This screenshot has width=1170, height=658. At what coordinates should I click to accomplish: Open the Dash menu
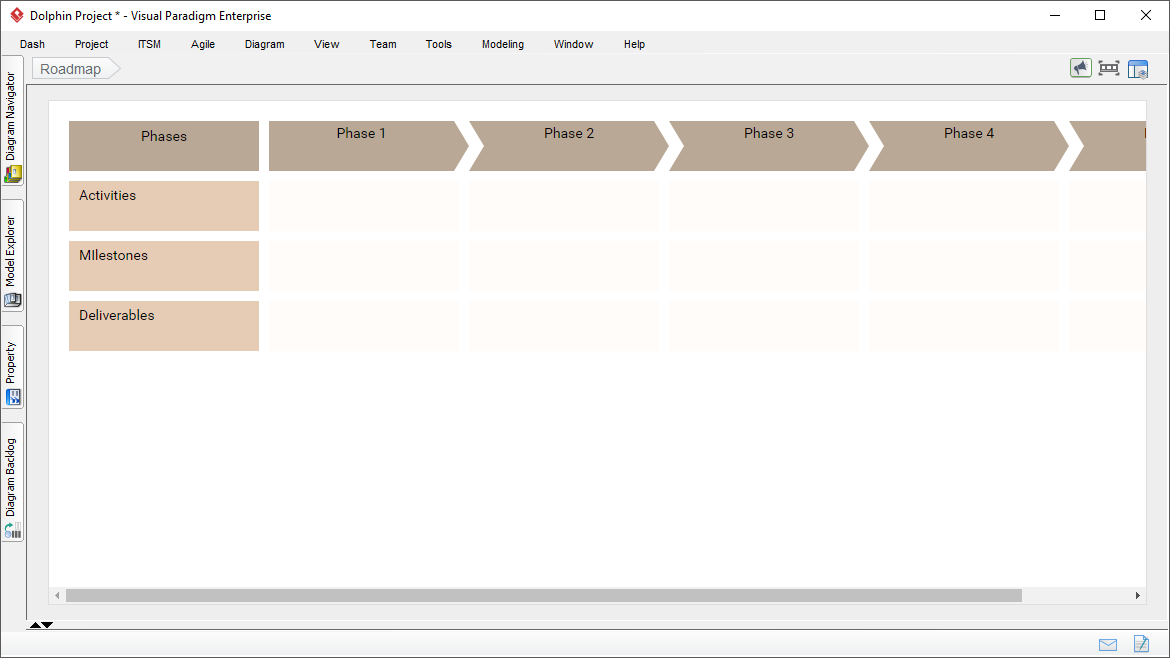tap(32, 44)
